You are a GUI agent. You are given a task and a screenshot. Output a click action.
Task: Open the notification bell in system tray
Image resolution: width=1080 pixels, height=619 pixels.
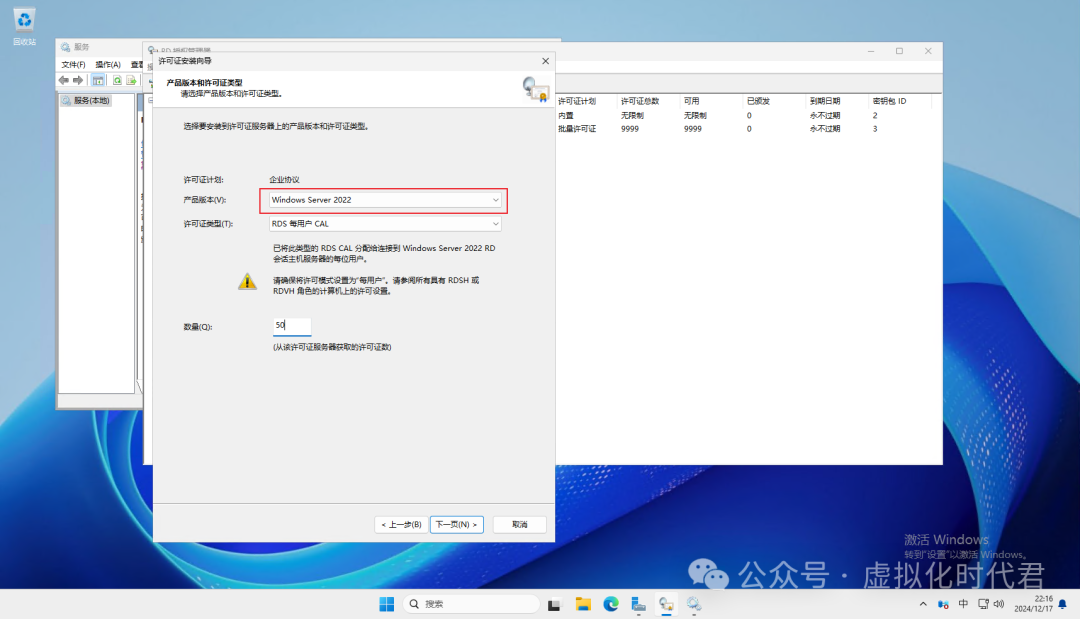coord(1060,604)
